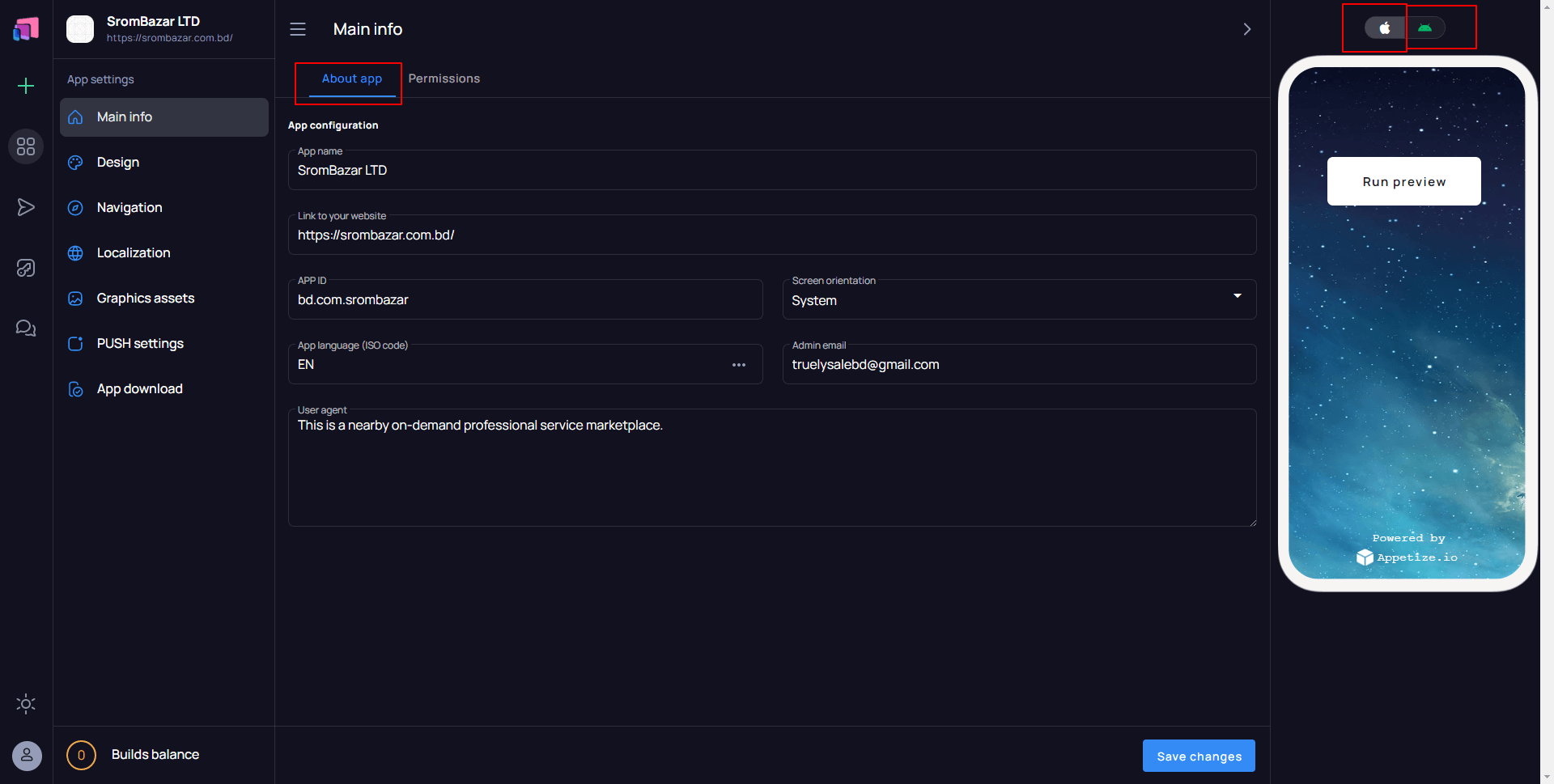Open apps grid in left sidebar

(25, 146)
